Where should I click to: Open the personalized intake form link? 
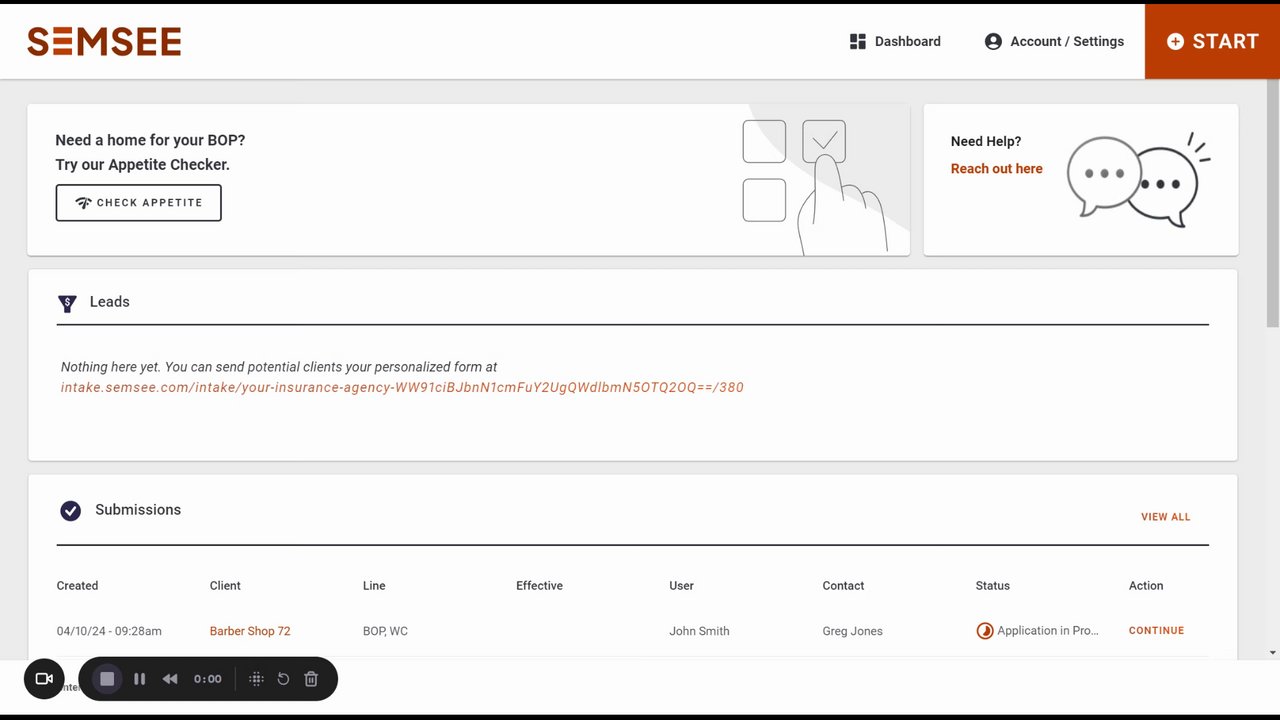coord(402,387)
